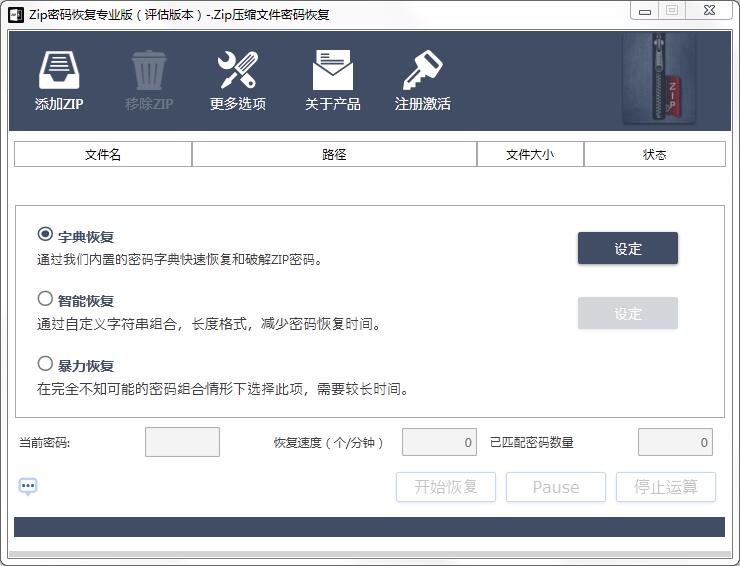Click the 当前密码 field
Screen dimensions: 740x566
click(x=183, y=442)
